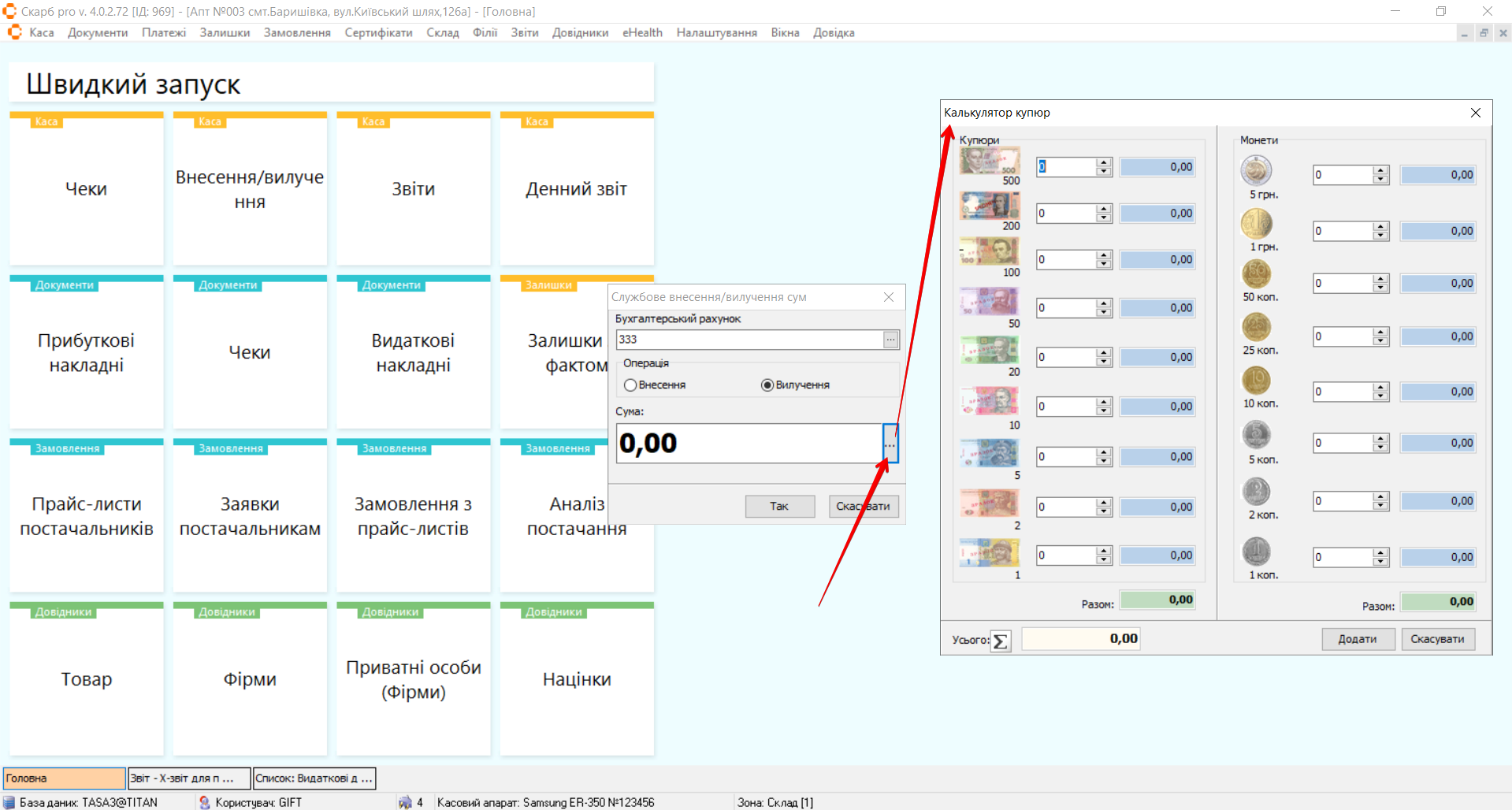The width and height of the screenshot is (1512, 810).
Task: Click the Скарб app logo in menu bar
Action: 14,32
